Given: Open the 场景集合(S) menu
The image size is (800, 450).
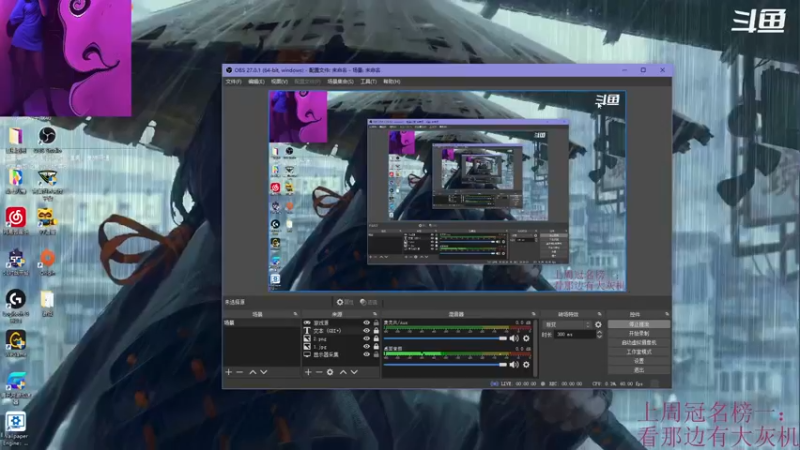Looking at the screenshot, I should tap(340, 82).
